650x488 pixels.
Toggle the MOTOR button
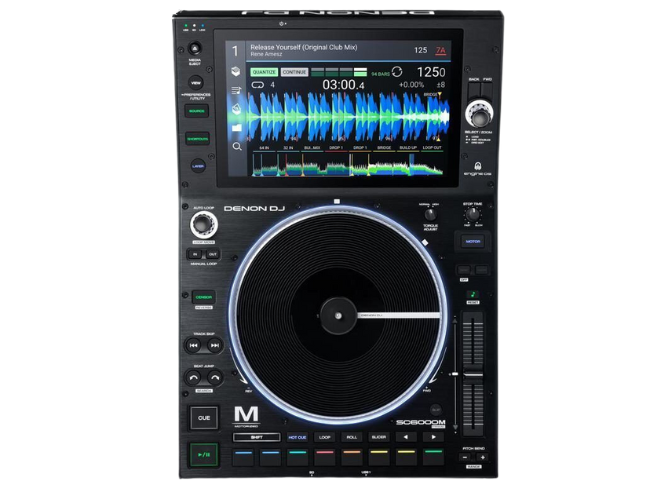point(473,241)
